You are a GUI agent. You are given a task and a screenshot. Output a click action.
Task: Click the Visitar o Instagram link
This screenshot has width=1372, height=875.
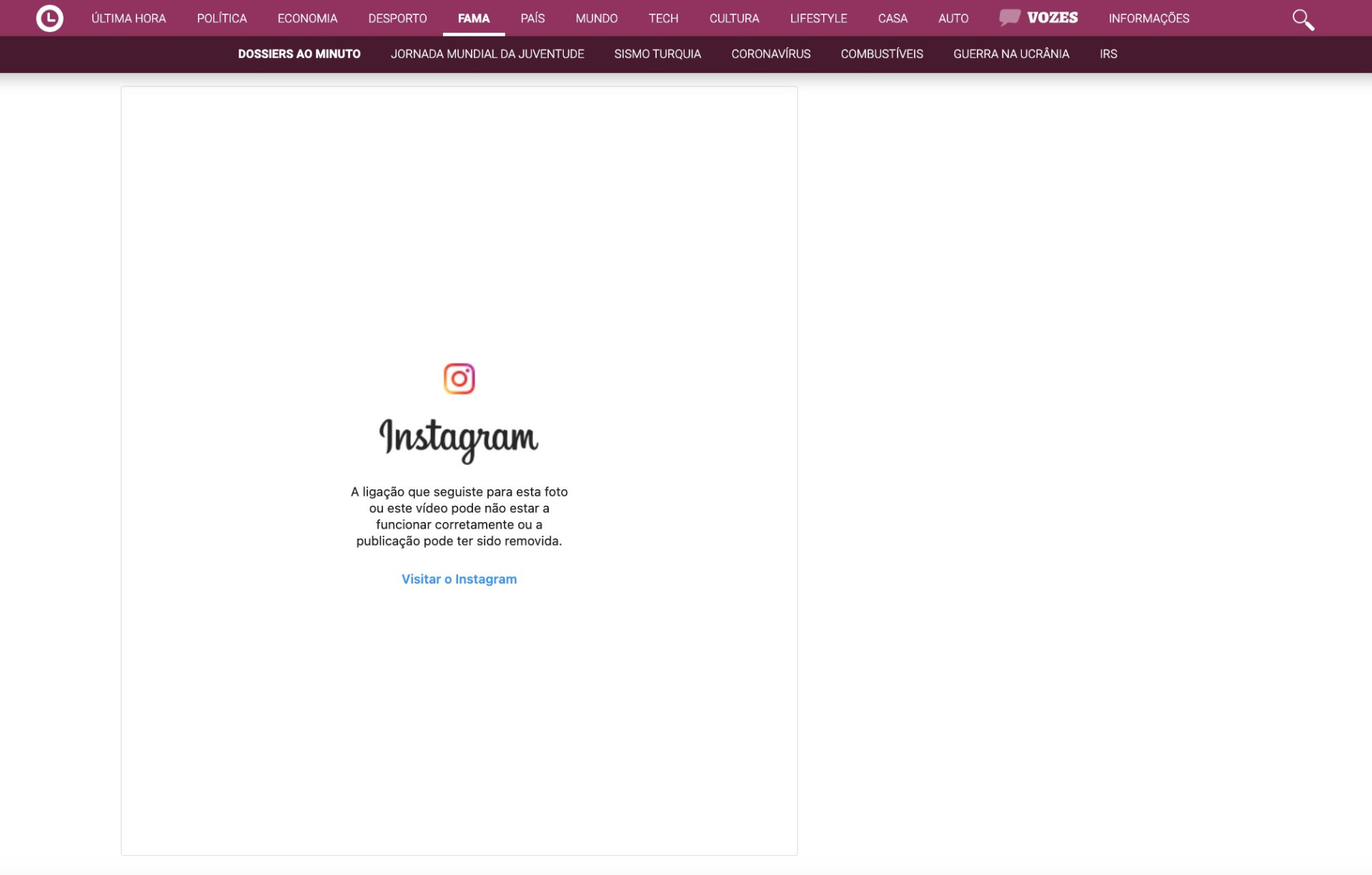tap(459, 579)
